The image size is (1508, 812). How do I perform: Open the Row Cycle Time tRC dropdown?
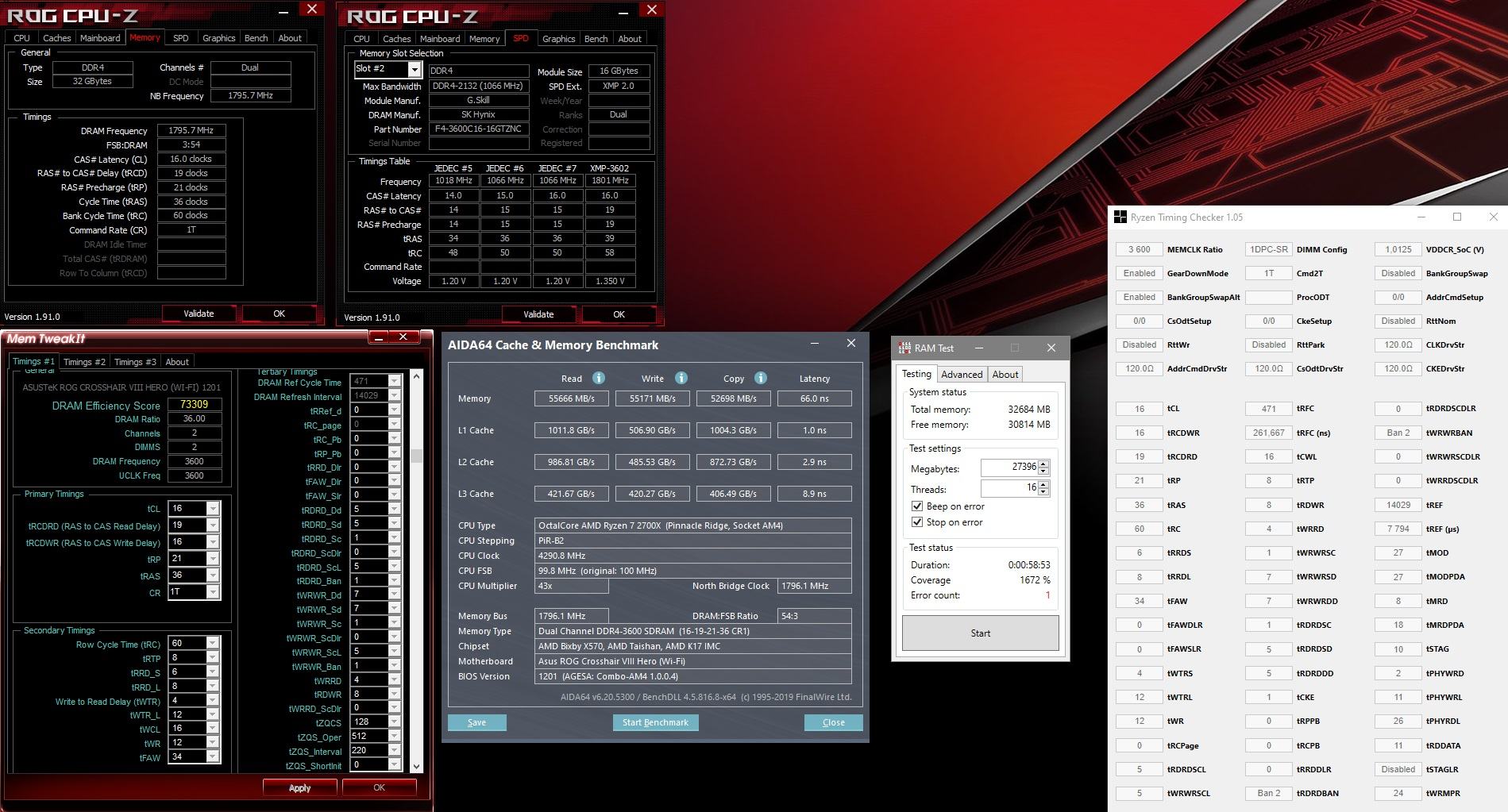(212, 644)
